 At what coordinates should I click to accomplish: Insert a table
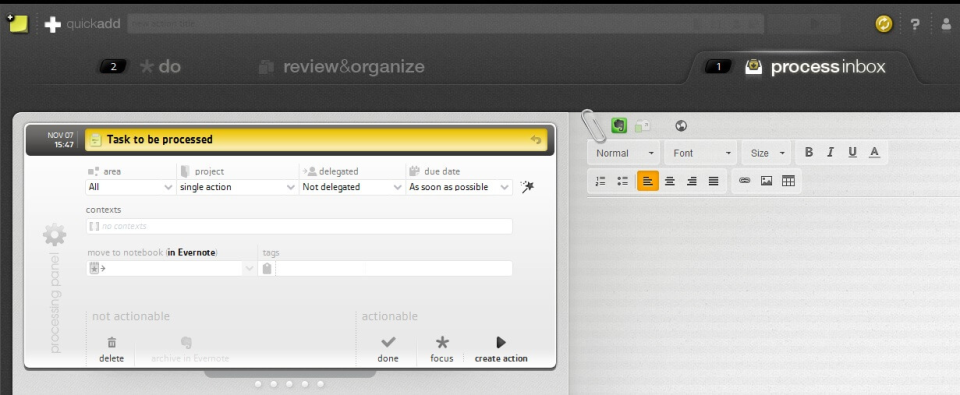pyautogui.click(x=789, y=181)
